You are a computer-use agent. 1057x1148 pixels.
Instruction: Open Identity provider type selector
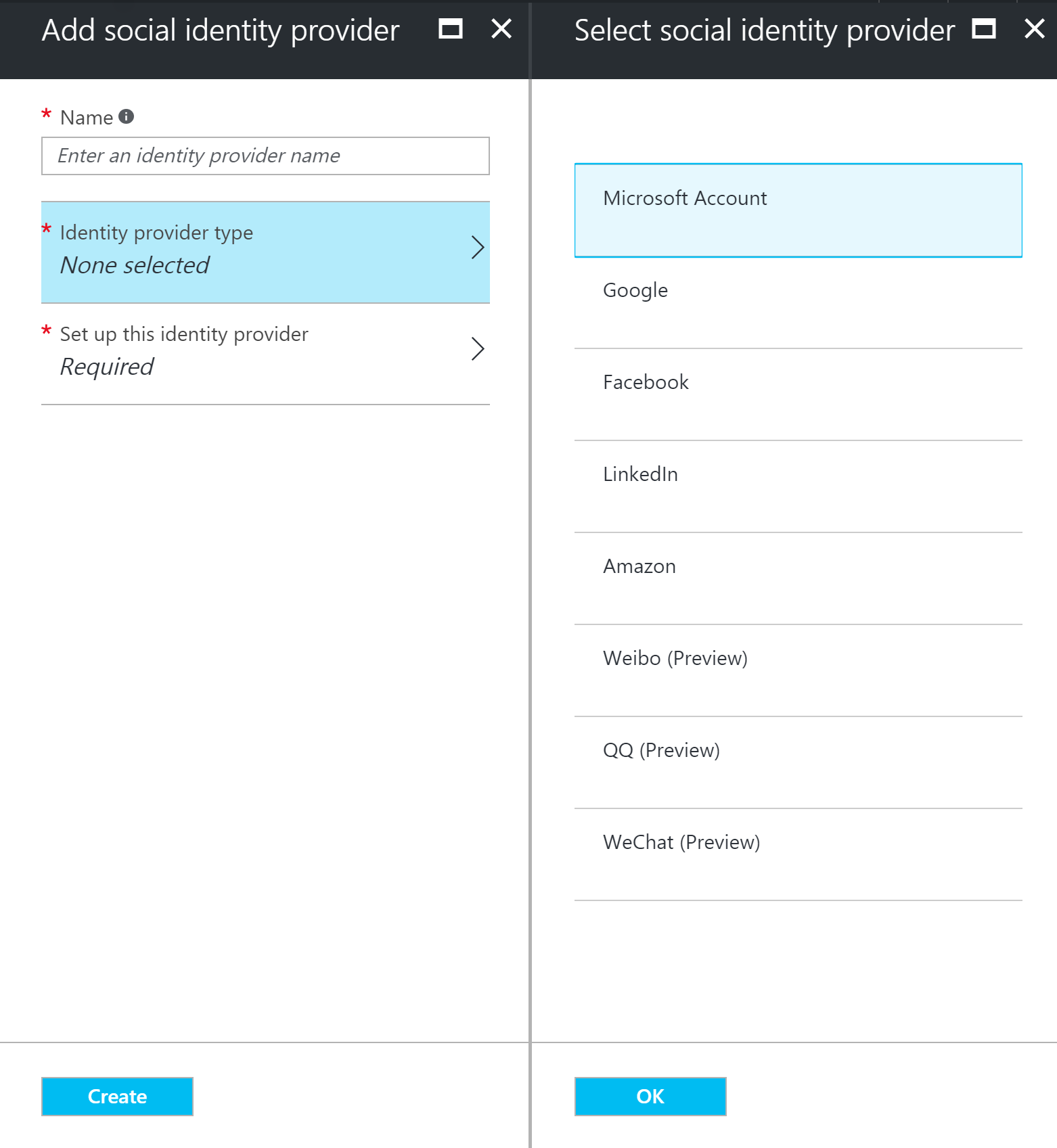[265, 252]
